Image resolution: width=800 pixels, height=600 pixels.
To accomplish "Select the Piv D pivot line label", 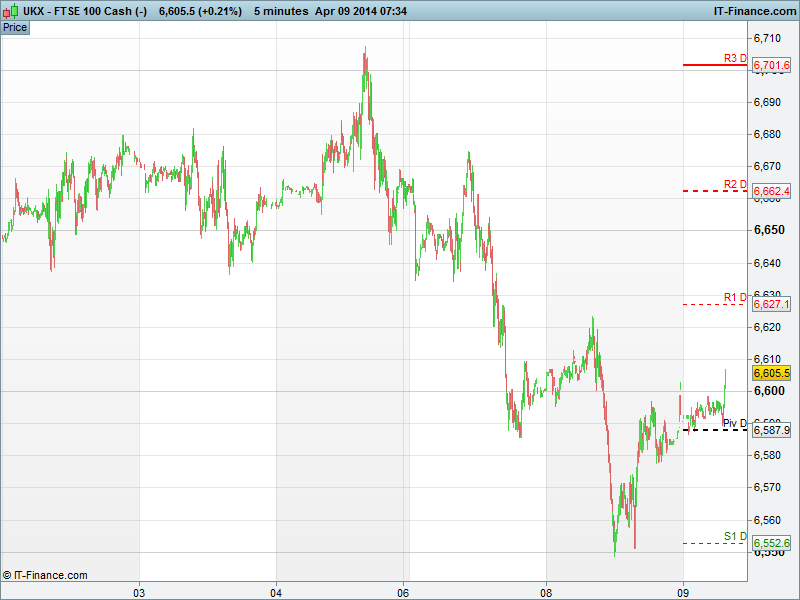I will point(735,423).
